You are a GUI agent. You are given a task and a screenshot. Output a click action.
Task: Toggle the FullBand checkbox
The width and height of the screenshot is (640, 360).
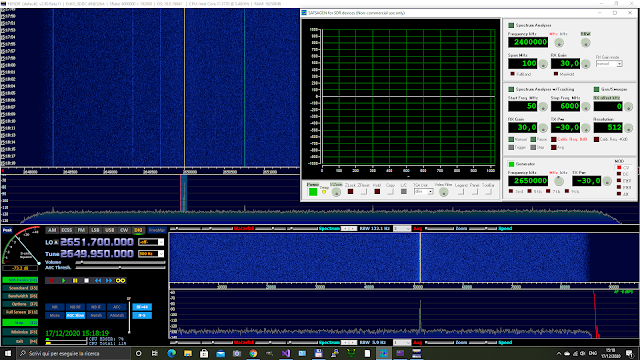click(513, 74)
